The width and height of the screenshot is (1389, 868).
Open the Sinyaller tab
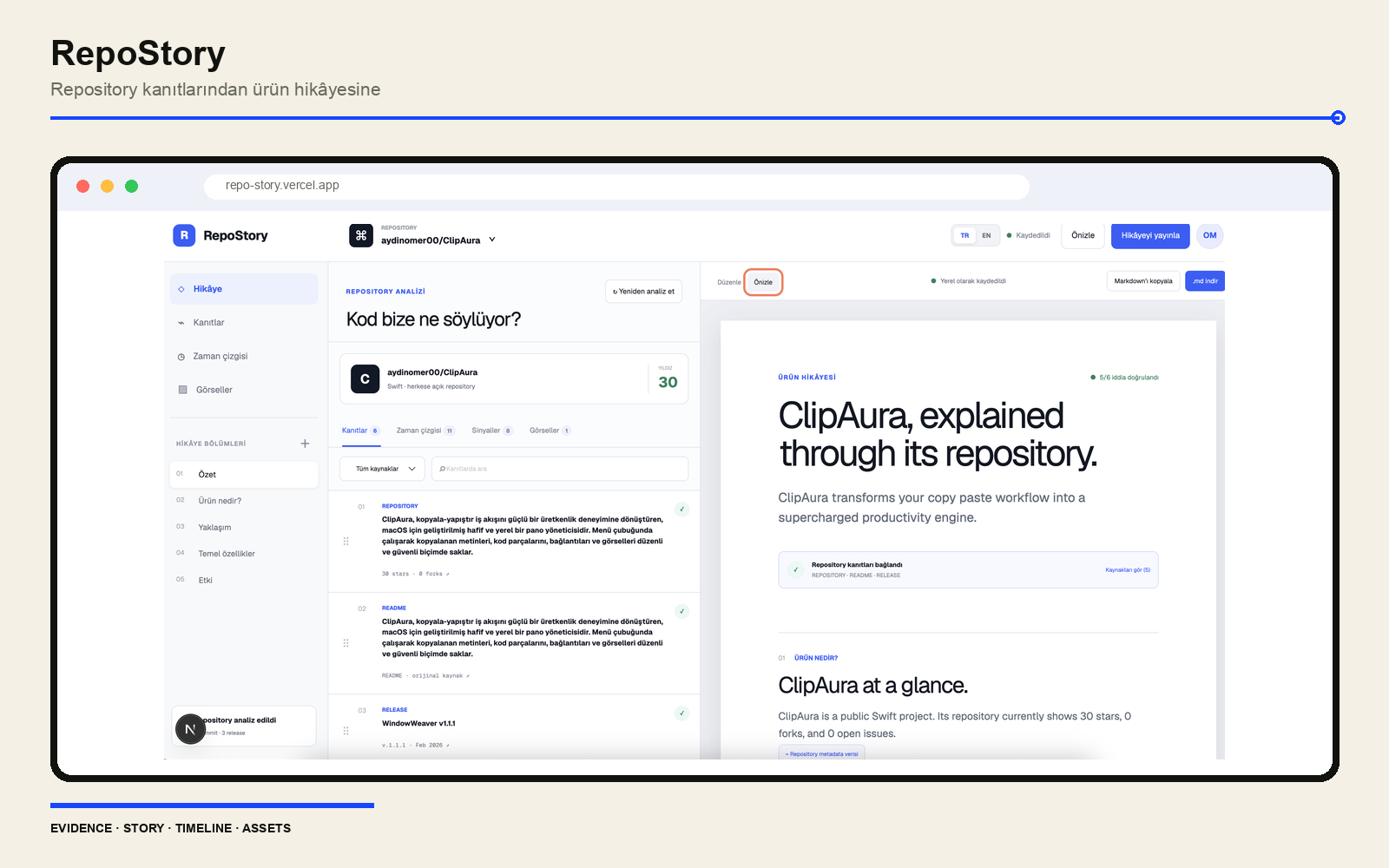[492, 431]
